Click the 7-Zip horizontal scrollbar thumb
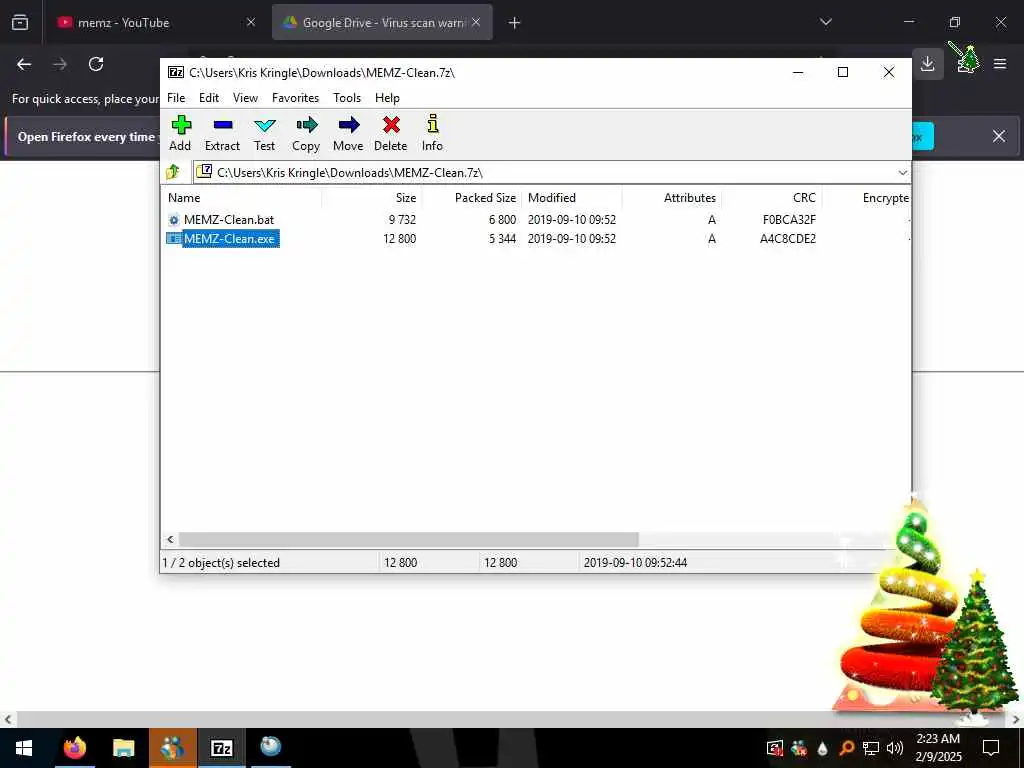 pyautogui.click(x=409, y=539)
